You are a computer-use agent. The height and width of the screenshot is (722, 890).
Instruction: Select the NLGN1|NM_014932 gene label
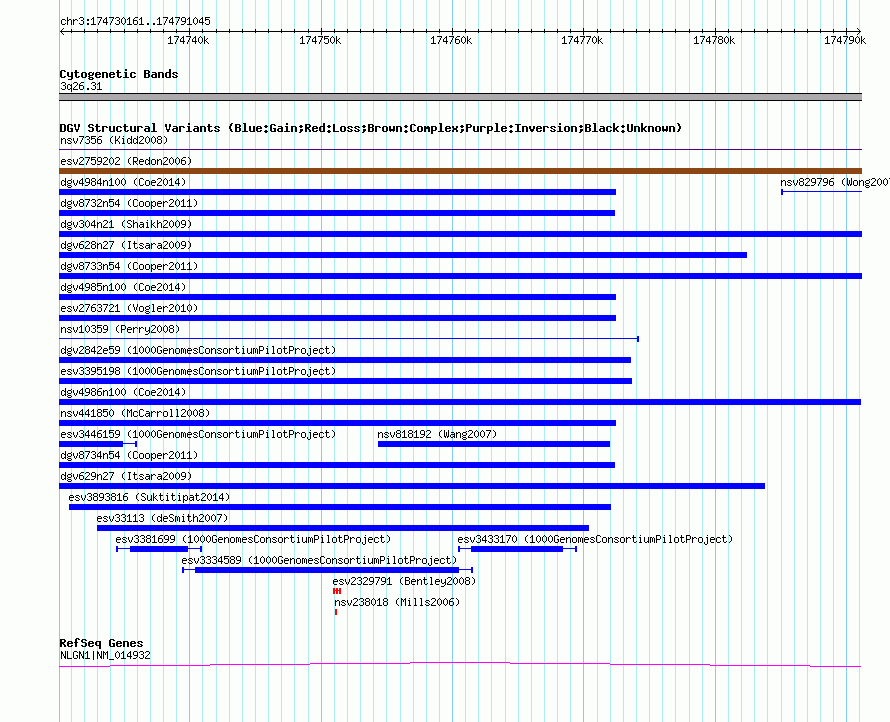point(106,656)
